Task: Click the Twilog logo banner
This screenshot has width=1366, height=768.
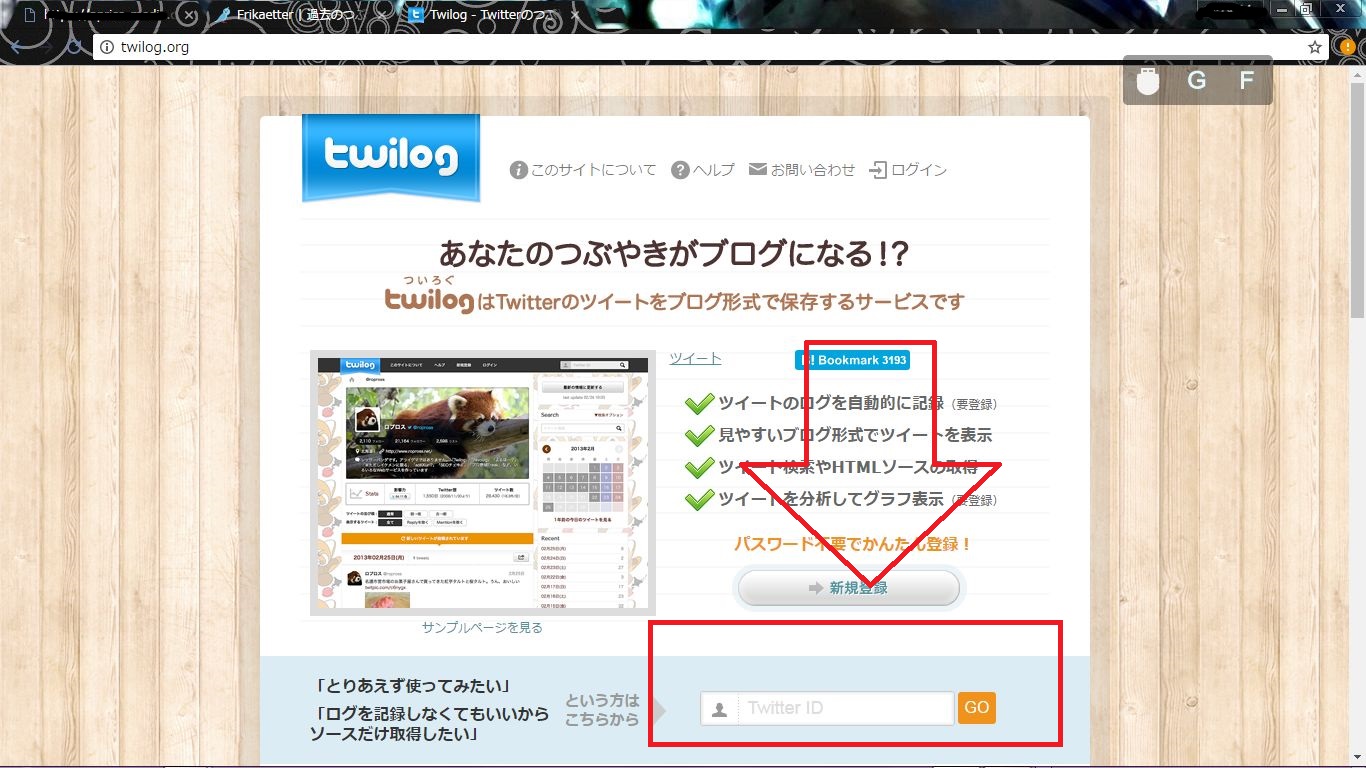Action: tap(391, 157)
